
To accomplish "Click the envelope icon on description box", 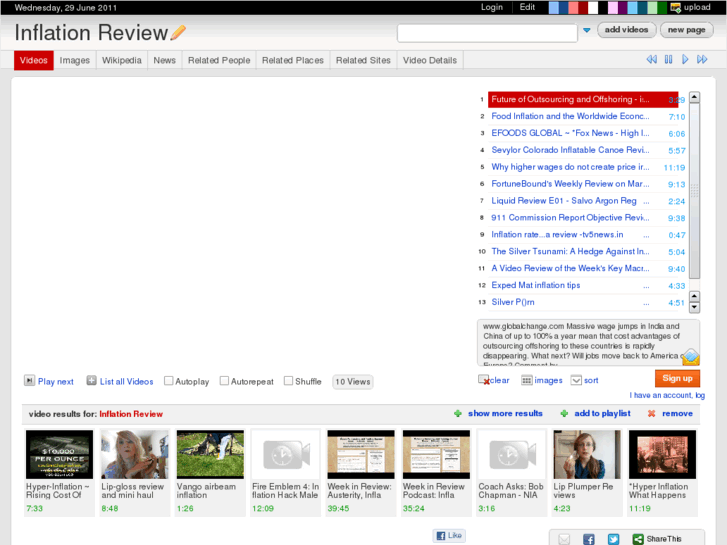I will (x=690, y=356).
